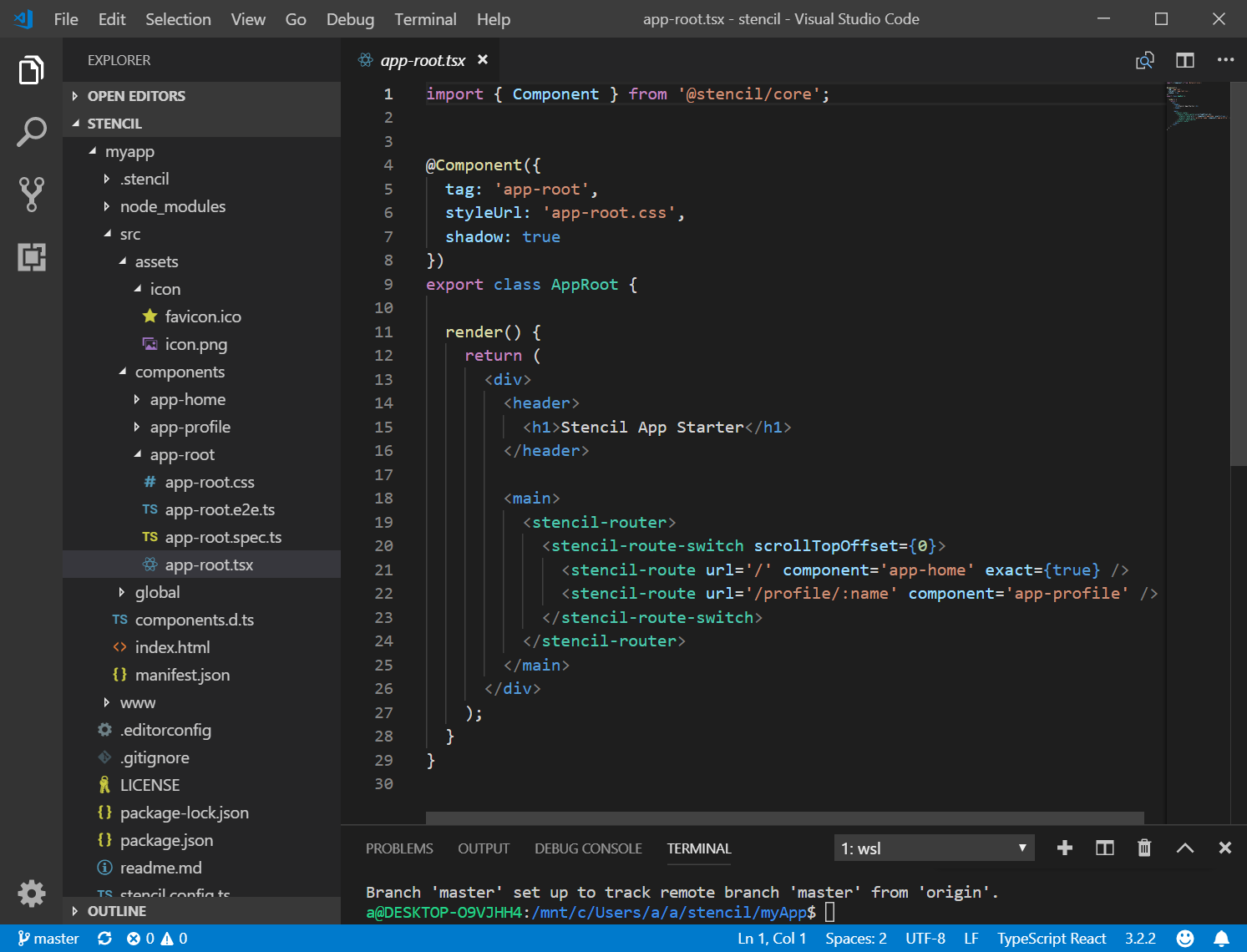Switch to the PROBLEMS panel tab

coord(399,848)
